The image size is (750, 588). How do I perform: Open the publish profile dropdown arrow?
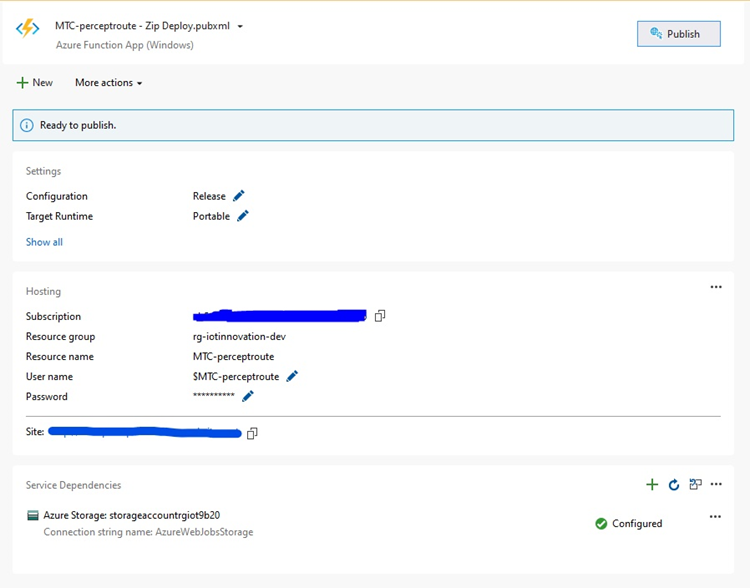pyautogui.click(x=240, y=26)
